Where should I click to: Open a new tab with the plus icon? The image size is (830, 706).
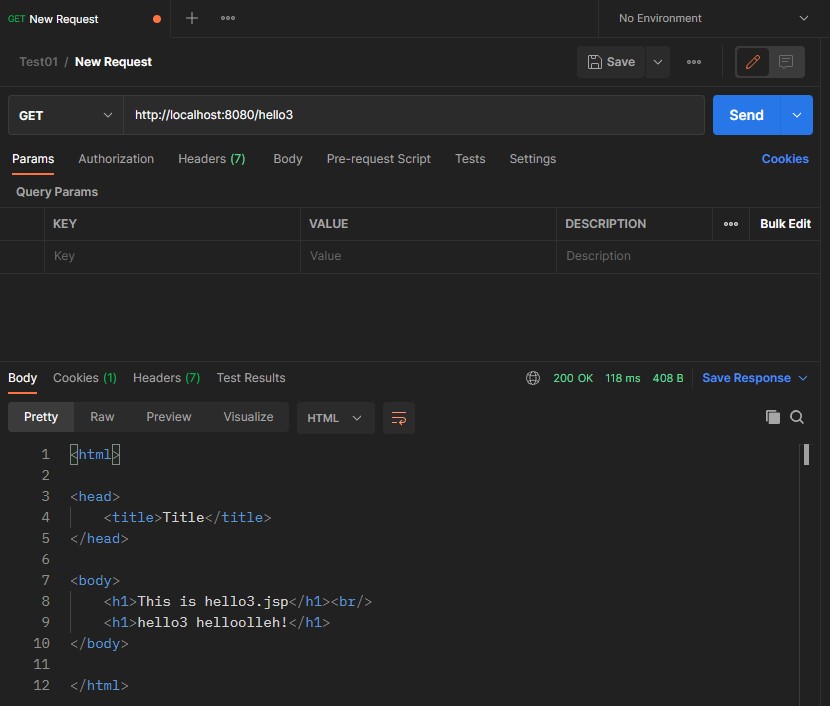coord(192,18)
